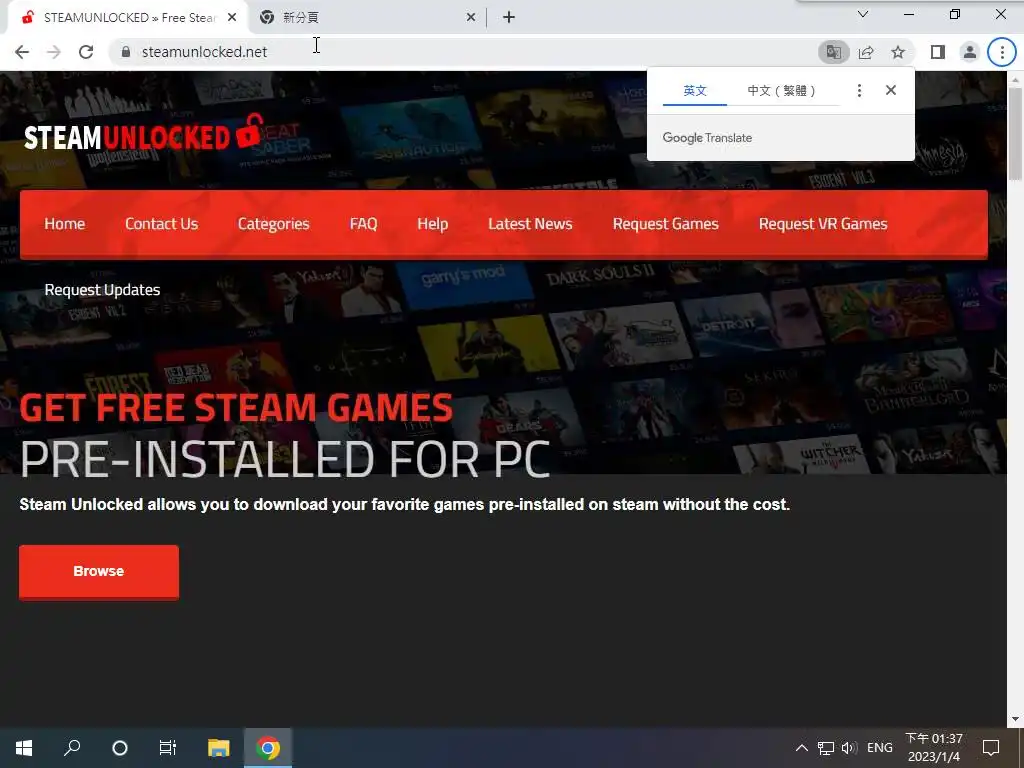Bookmark this page with the star icon
Image resolution: width=1024 pixels, height=768 pixels.
[x=898, y=52]
